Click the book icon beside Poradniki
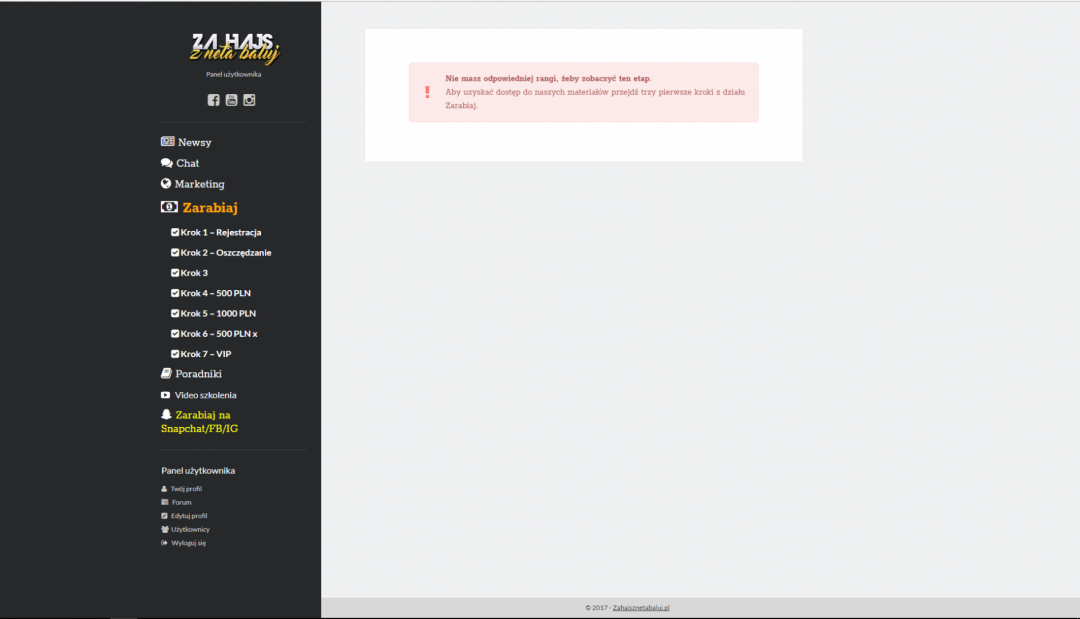Viewport: 1080px width, 619px height. (166, 373)
